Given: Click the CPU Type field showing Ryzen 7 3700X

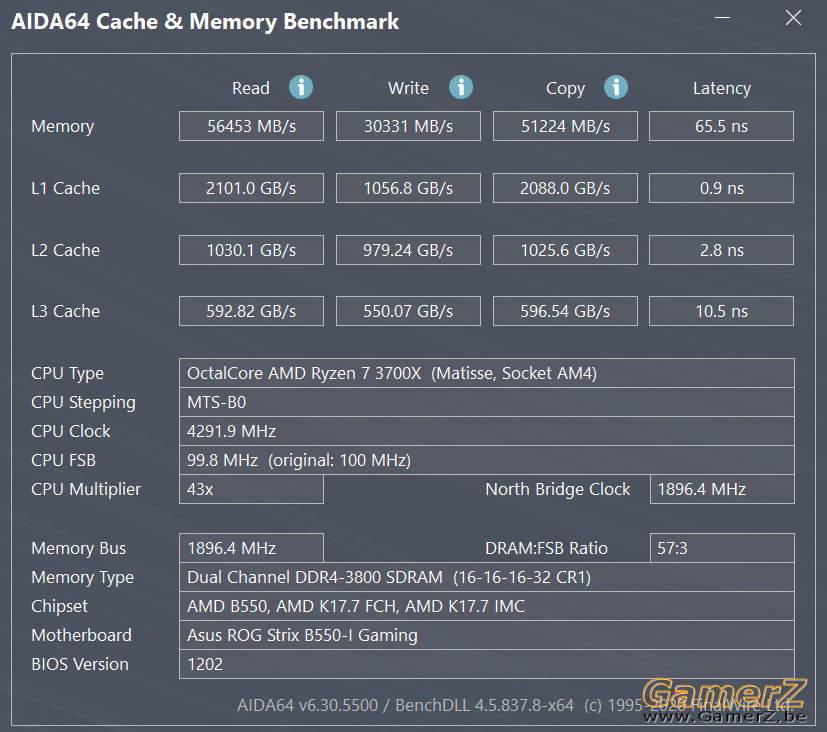Looking at the screenshot, I should coord(486,373).
